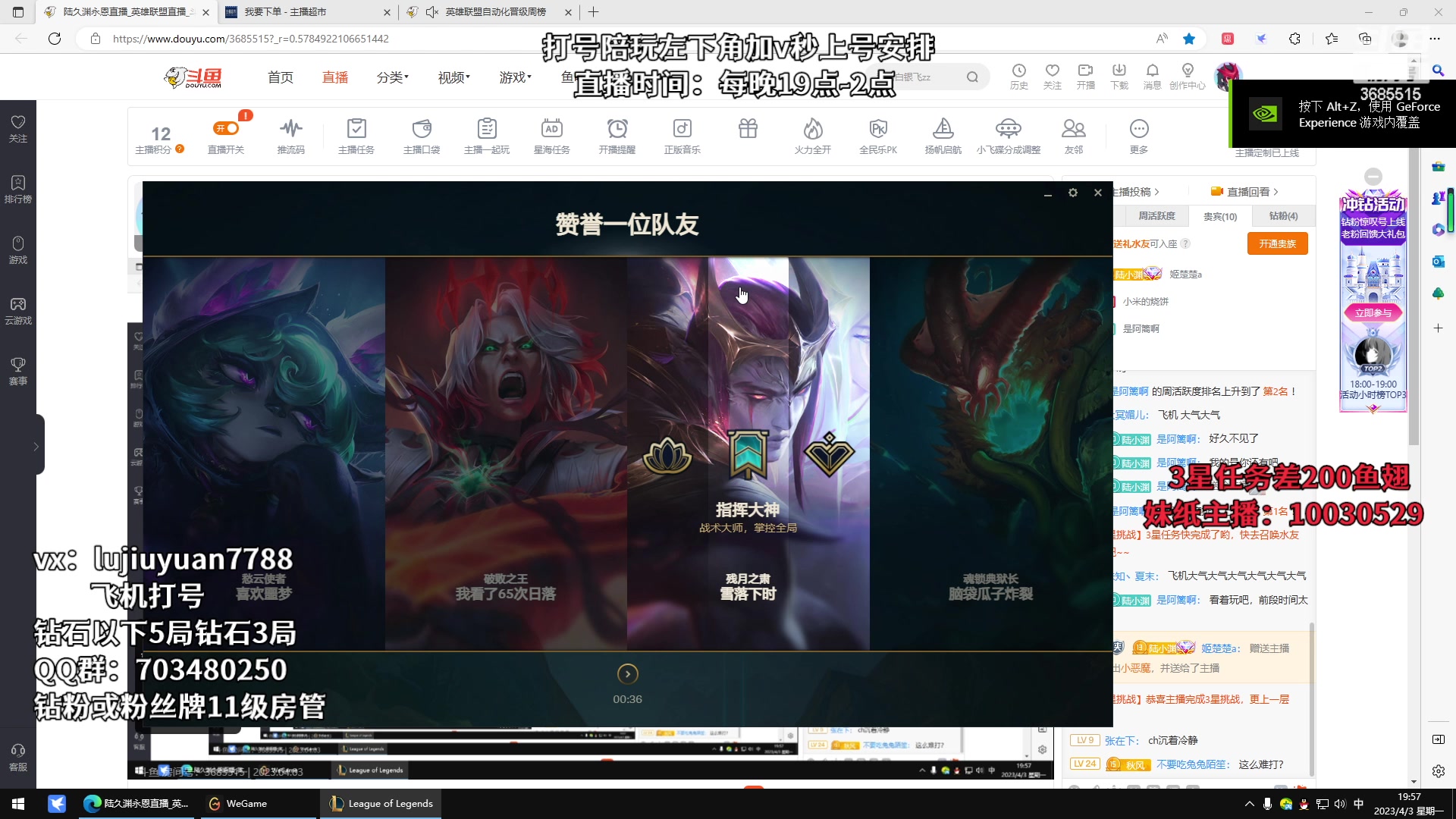1456x819 pixels.
Task: Expand the 视频 dropdown menu
Action: click(x=454, y=77)
